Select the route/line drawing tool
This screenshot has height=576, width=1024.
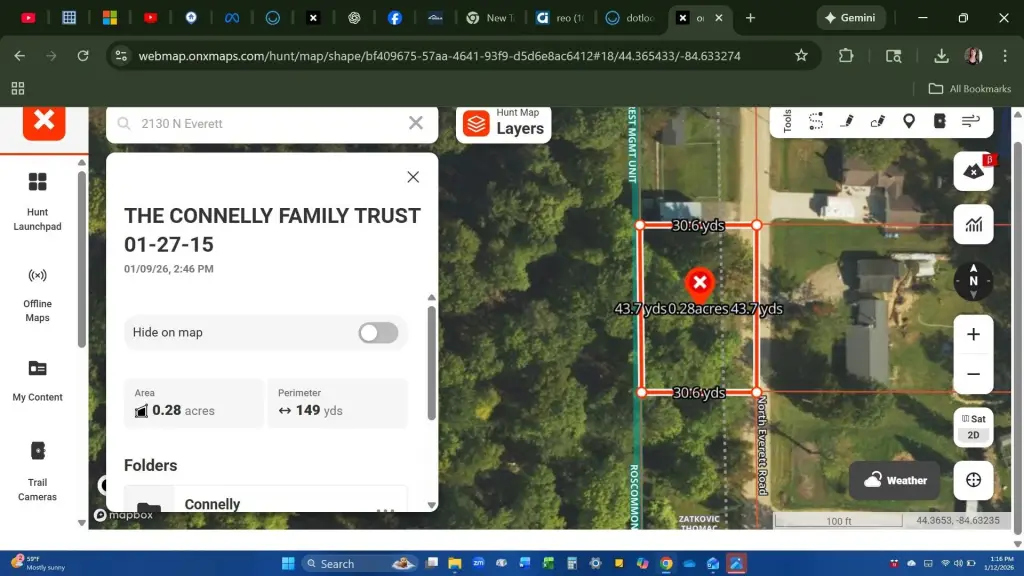tap(816, 121)
